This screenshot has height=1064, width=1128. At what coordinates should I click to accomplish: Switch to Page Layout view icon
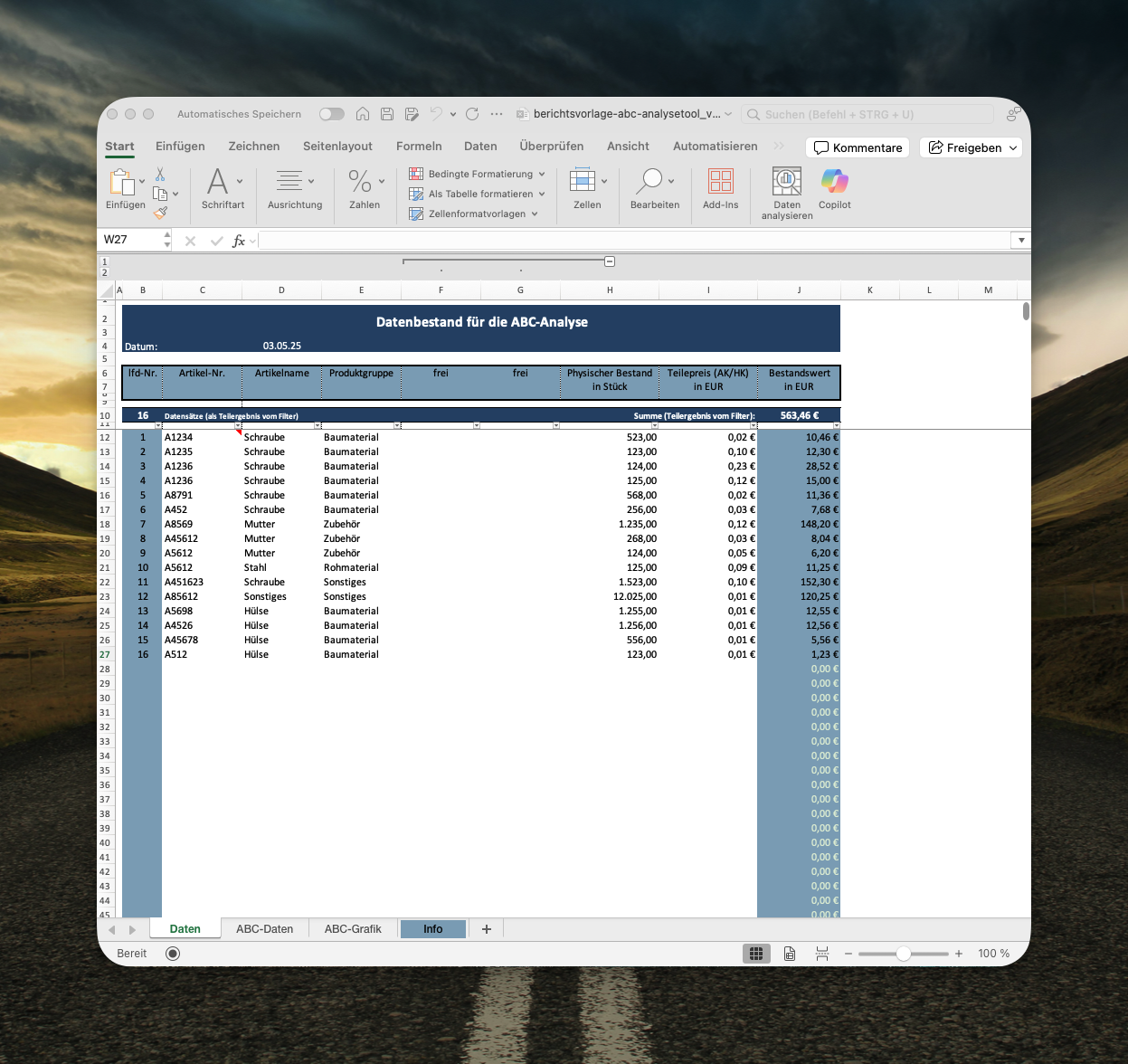[x=790, y=954]
